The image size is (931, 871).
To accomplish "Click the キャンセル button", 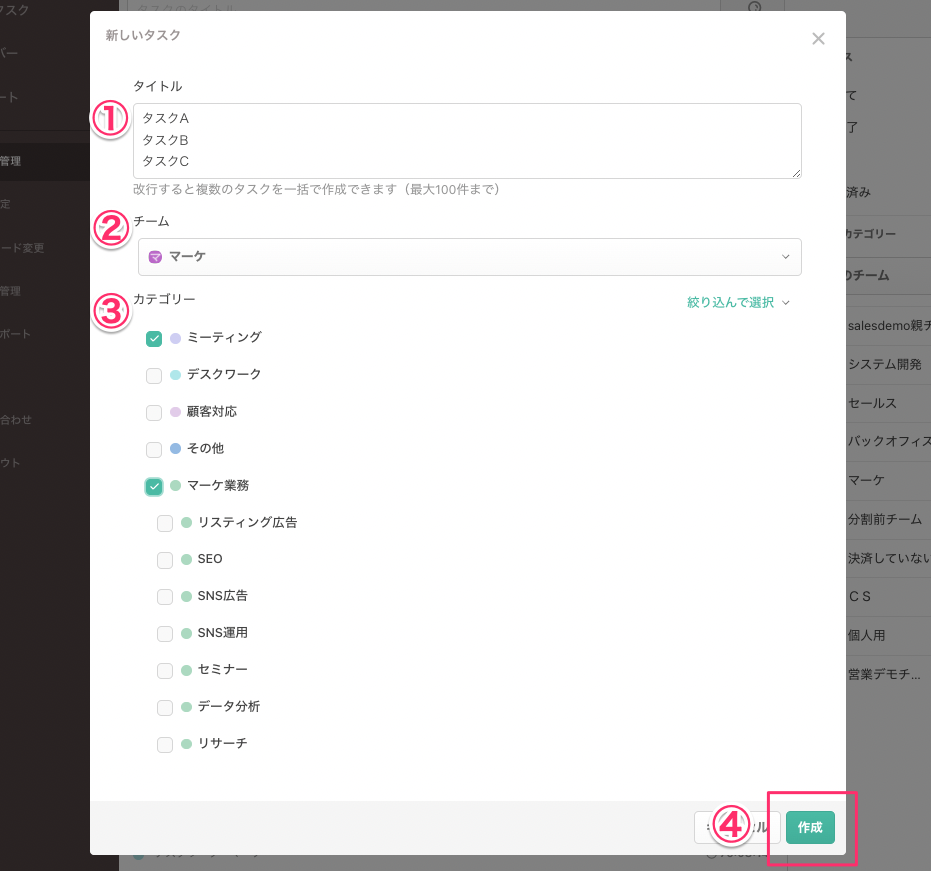I will point(737,828).
